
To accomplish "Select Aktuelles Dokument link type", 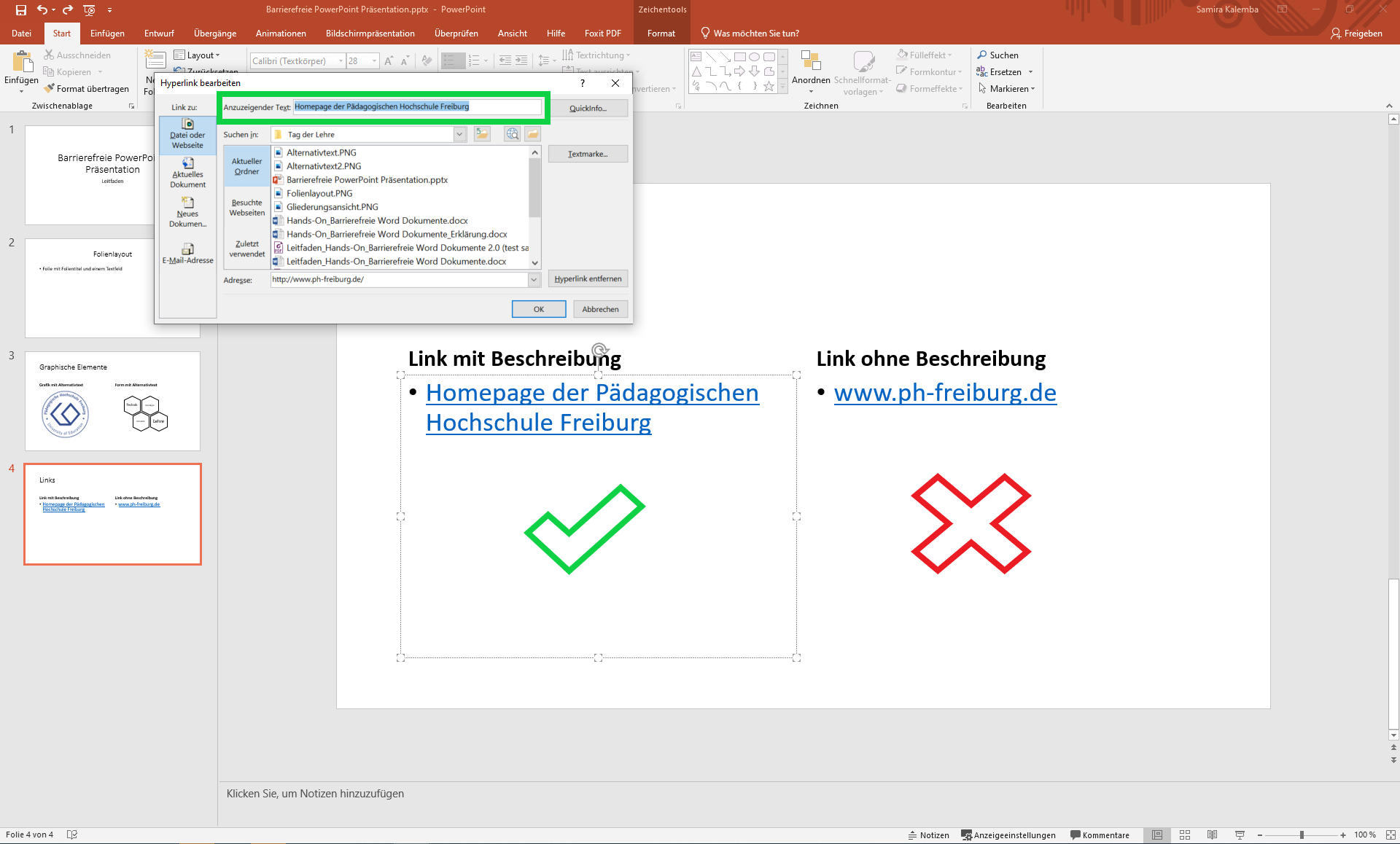I will tap(187, 174).
